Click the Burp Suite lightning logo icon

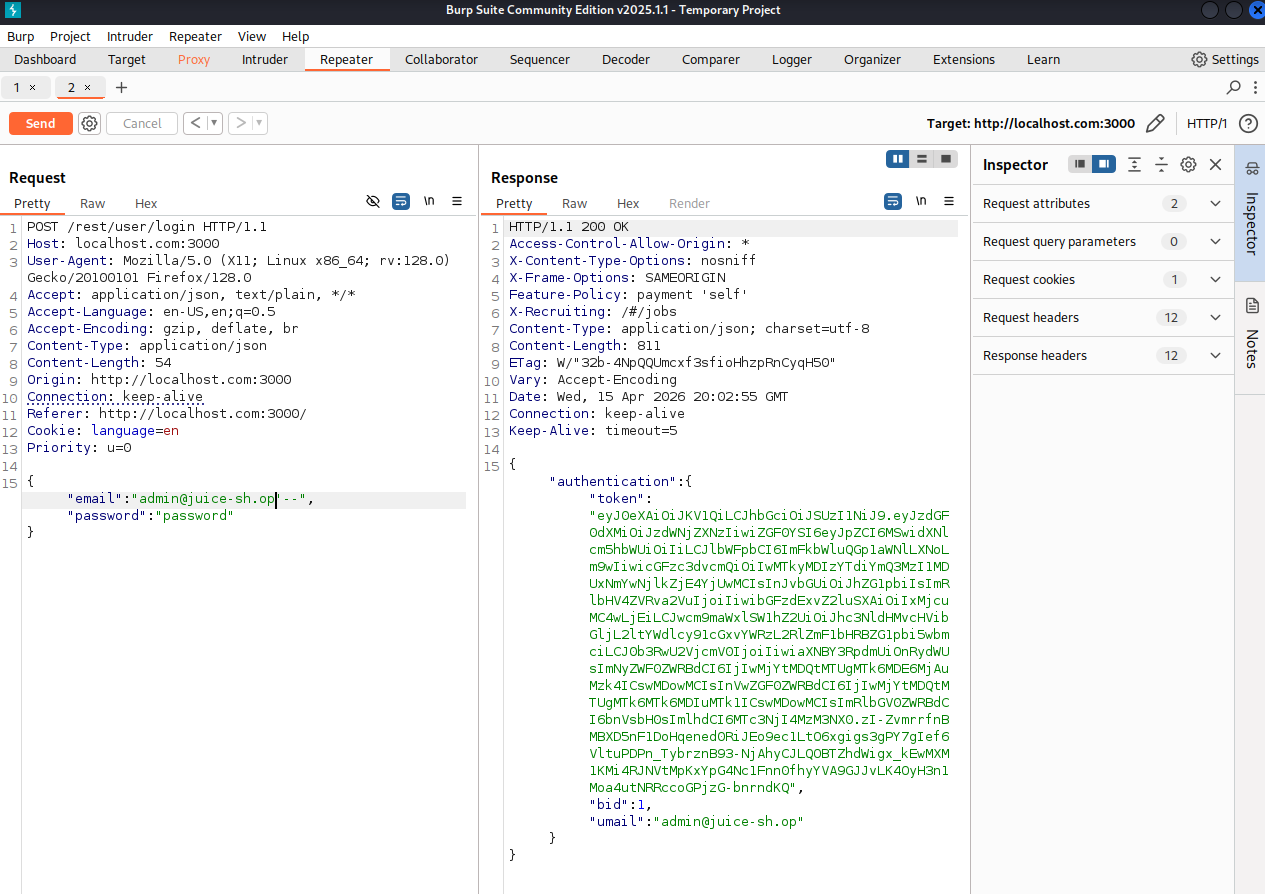[x=11, y=10]
